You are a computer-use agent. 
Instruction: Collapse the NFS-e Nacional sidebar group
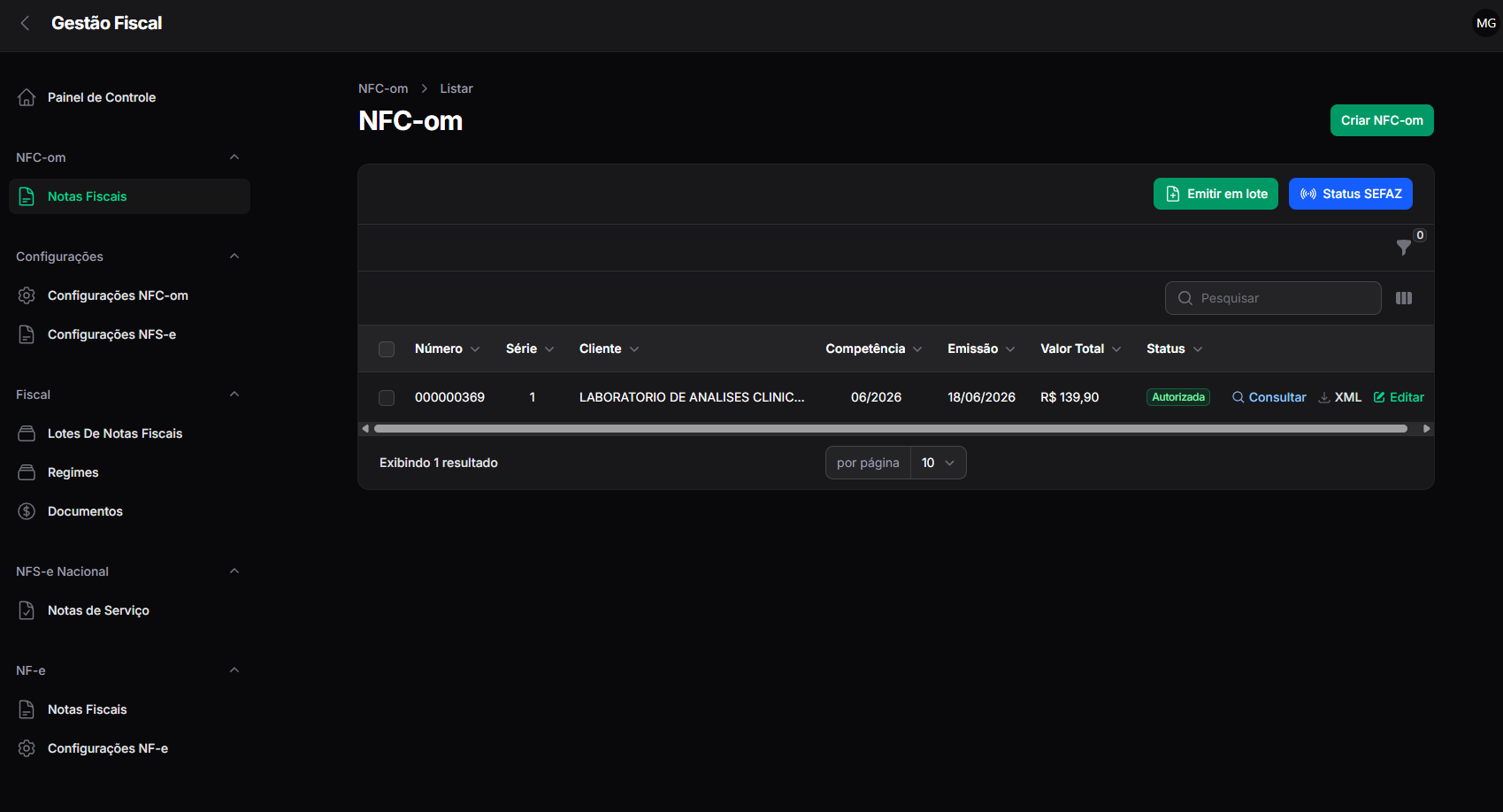click(x=234, y=571)
